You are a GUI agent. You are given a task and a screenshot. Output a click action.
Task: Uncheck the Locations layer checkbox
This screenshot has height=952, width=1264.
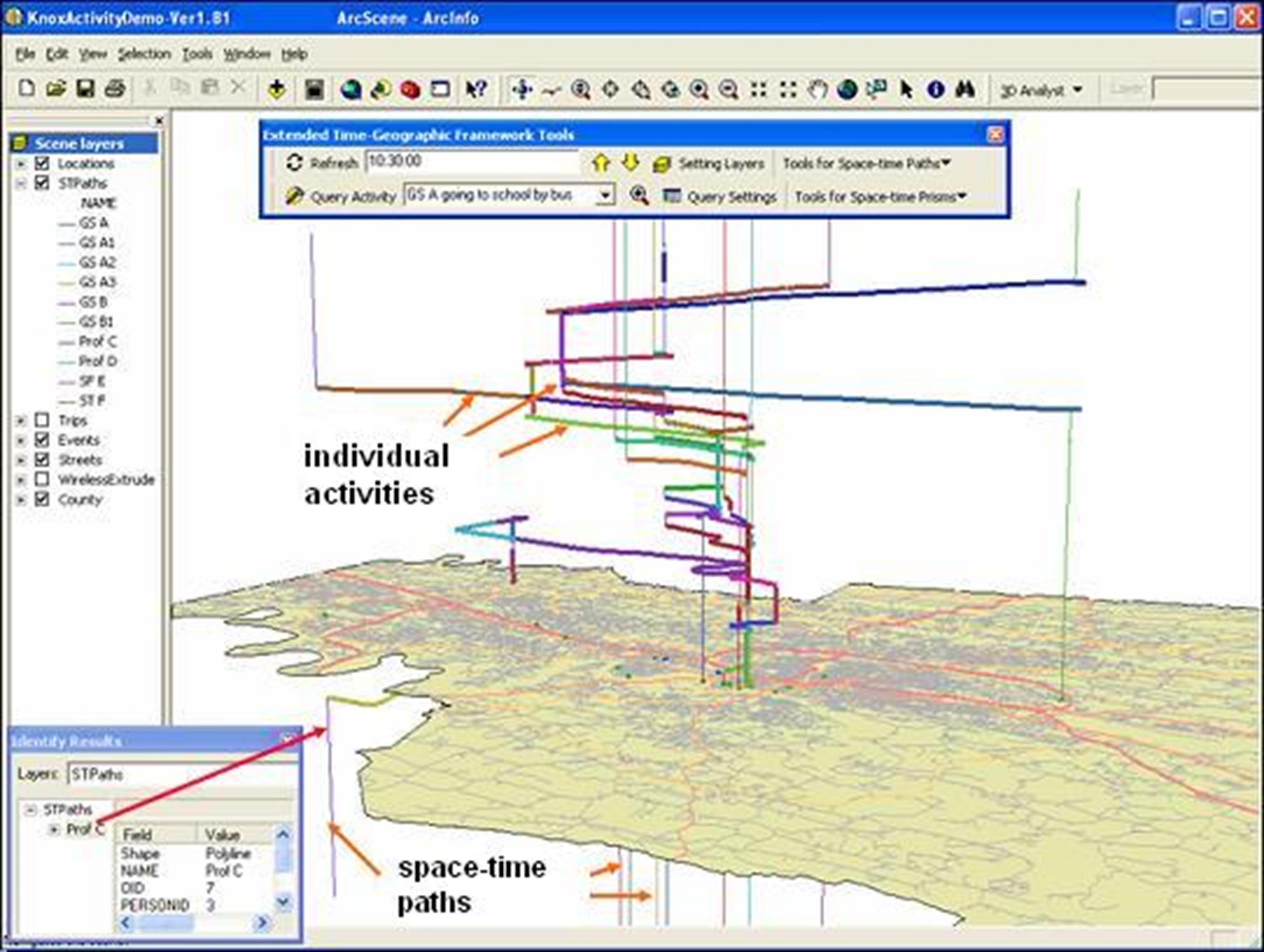[42, 164]
